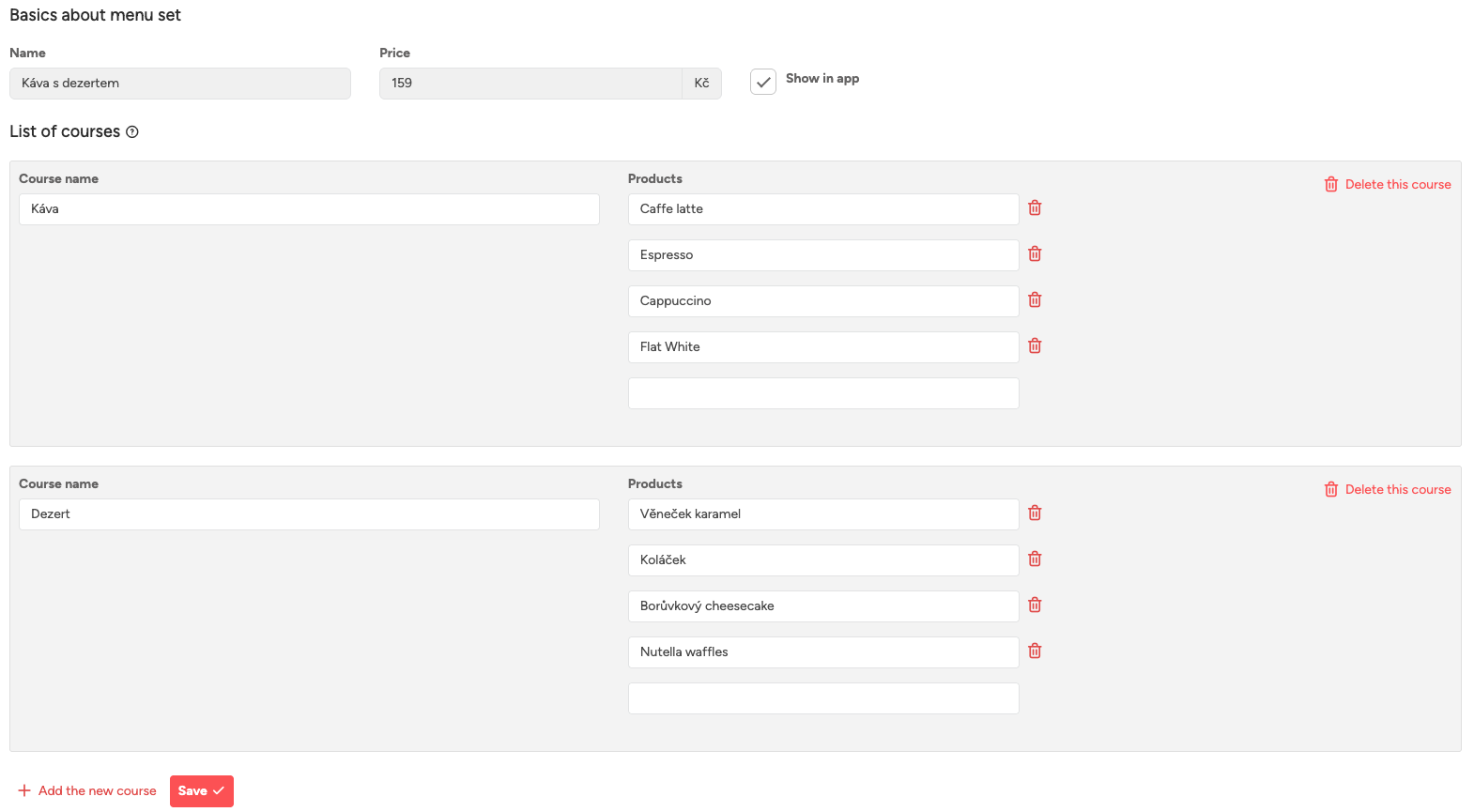
Task: Click the Basics about menu set heading
Action: (95, 15)
